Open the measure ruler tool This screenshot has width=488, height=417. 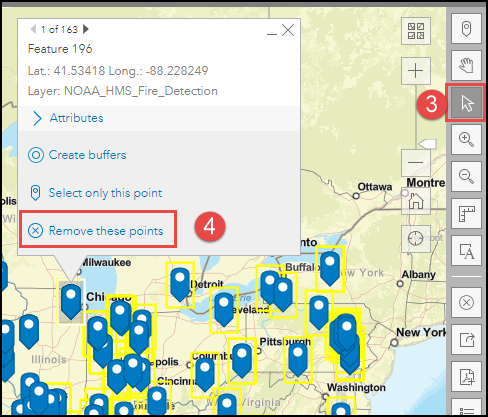[466, 213]
